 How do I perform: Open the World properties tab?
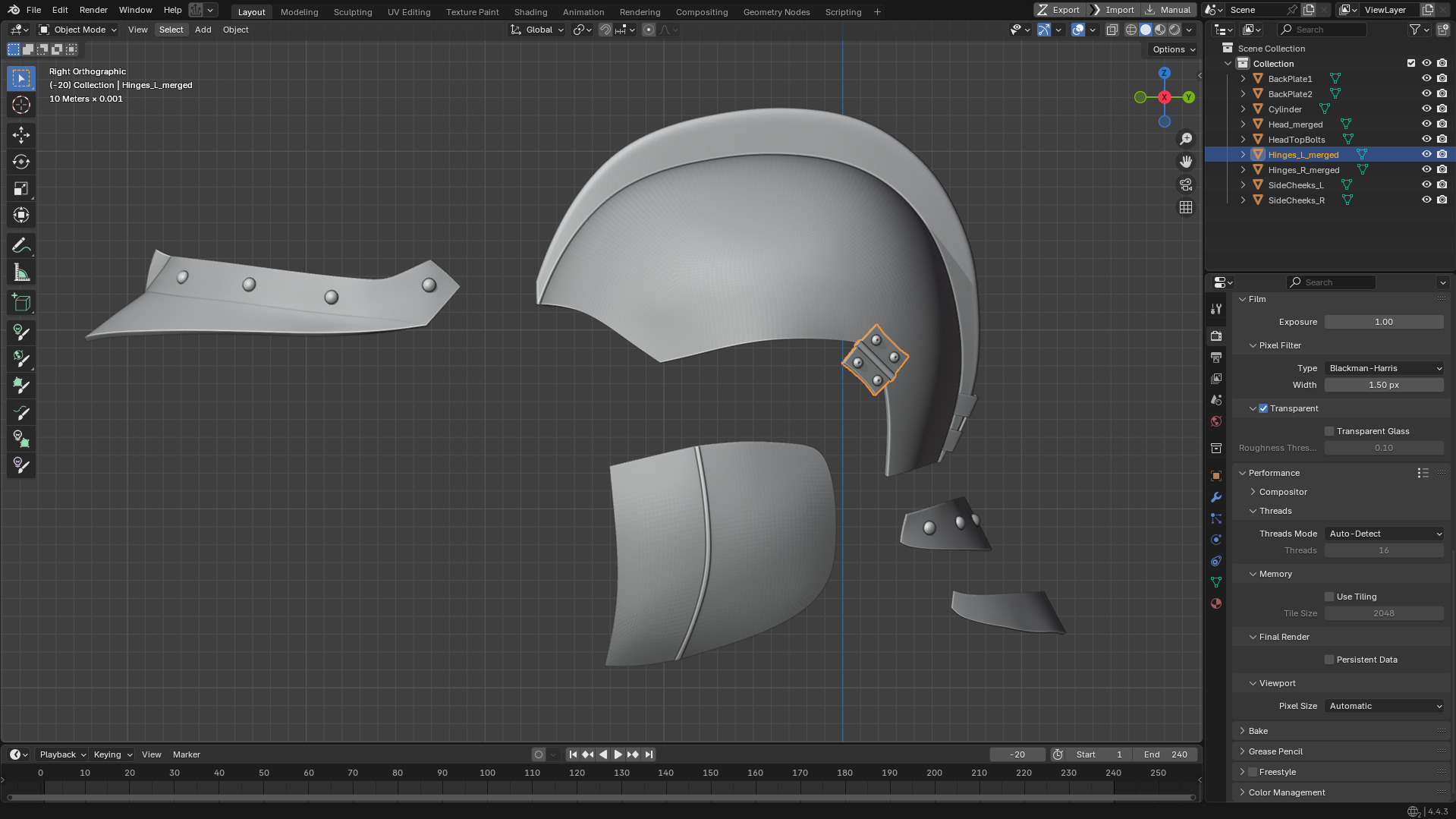(1216, 421)
